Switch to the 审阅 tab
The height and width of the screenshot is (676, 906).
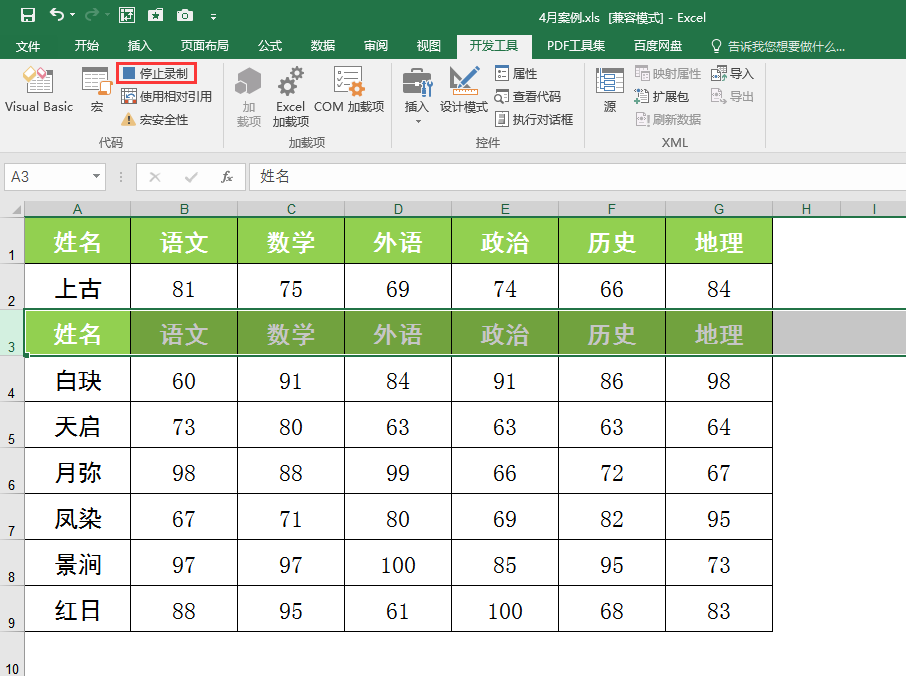pyautogui.click(x=376, y=46)
